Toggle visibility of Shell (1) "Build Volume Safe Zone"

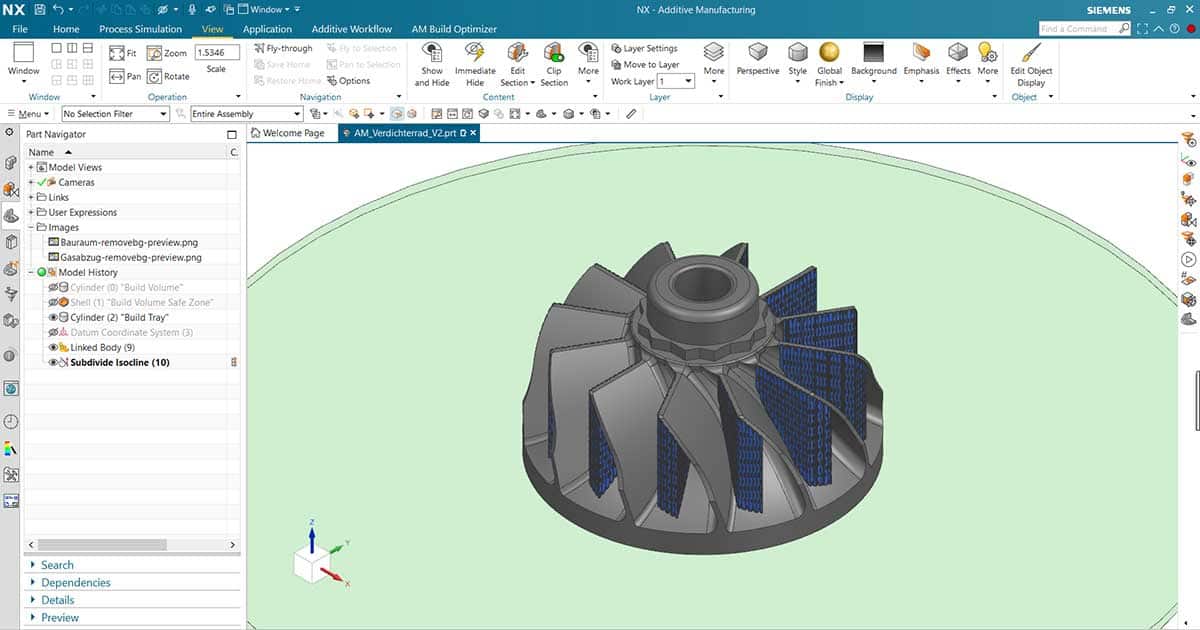(x=54, y=302)
